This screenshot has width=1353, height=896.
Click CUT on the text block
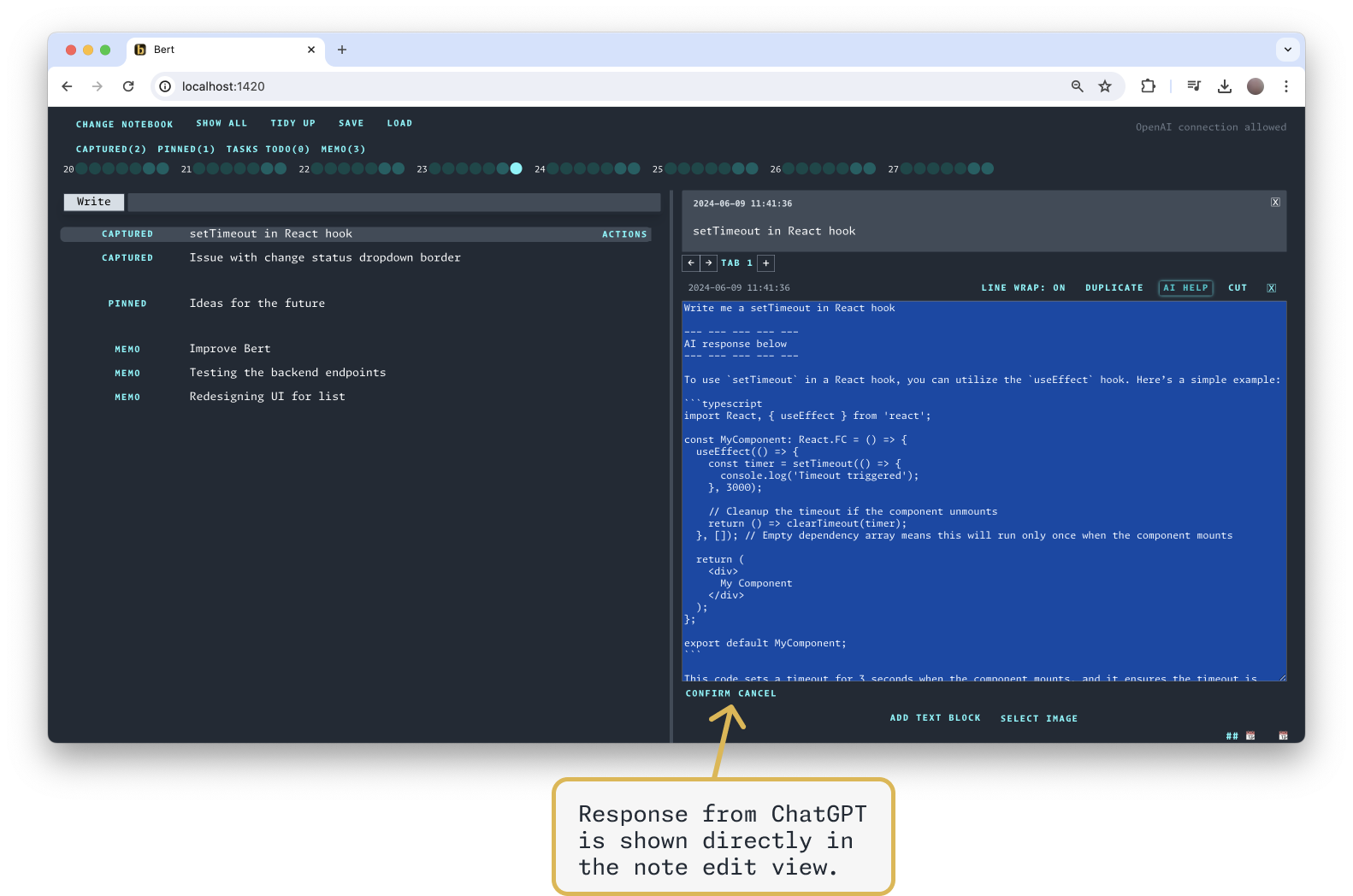(x=1238, y=288)
